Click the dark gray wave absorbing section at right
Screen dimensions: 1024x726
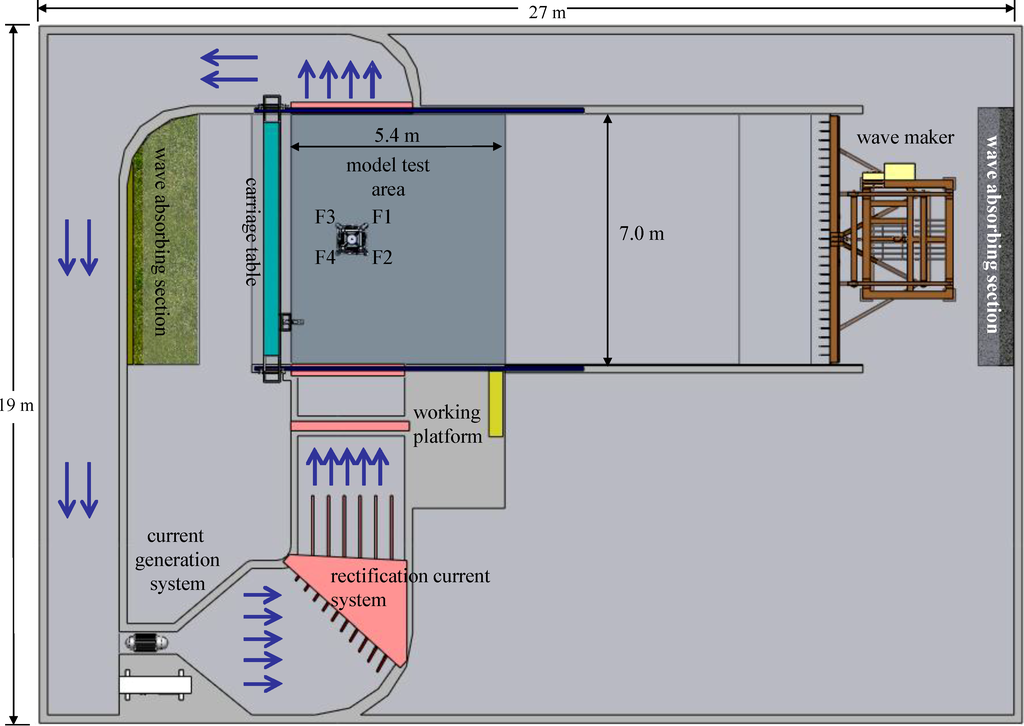pyautogui.click(x=995, y=236)
